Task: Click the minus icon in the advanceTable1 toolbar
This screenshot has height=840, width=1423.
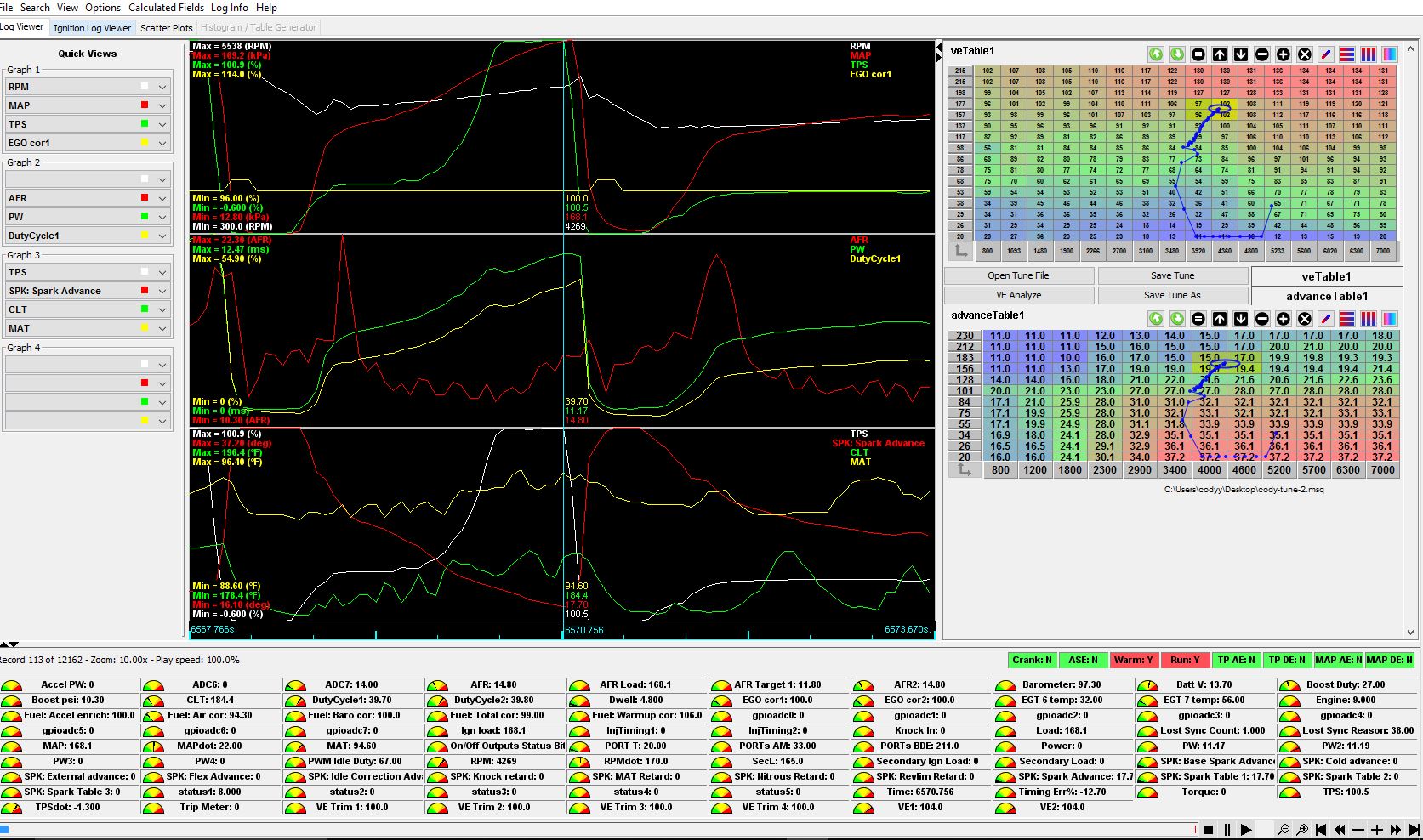Action: click(x=1262, y=318)
